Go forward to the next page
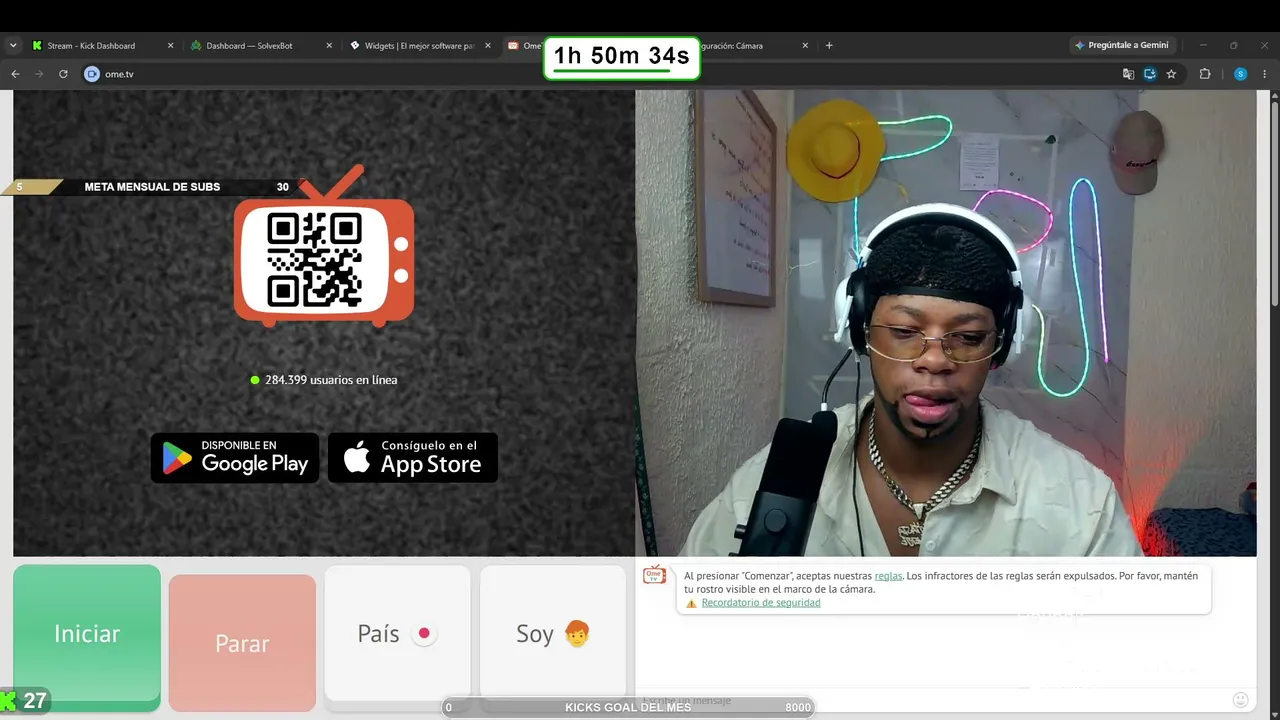The image size is (1280, 720). tap(39, 74)
